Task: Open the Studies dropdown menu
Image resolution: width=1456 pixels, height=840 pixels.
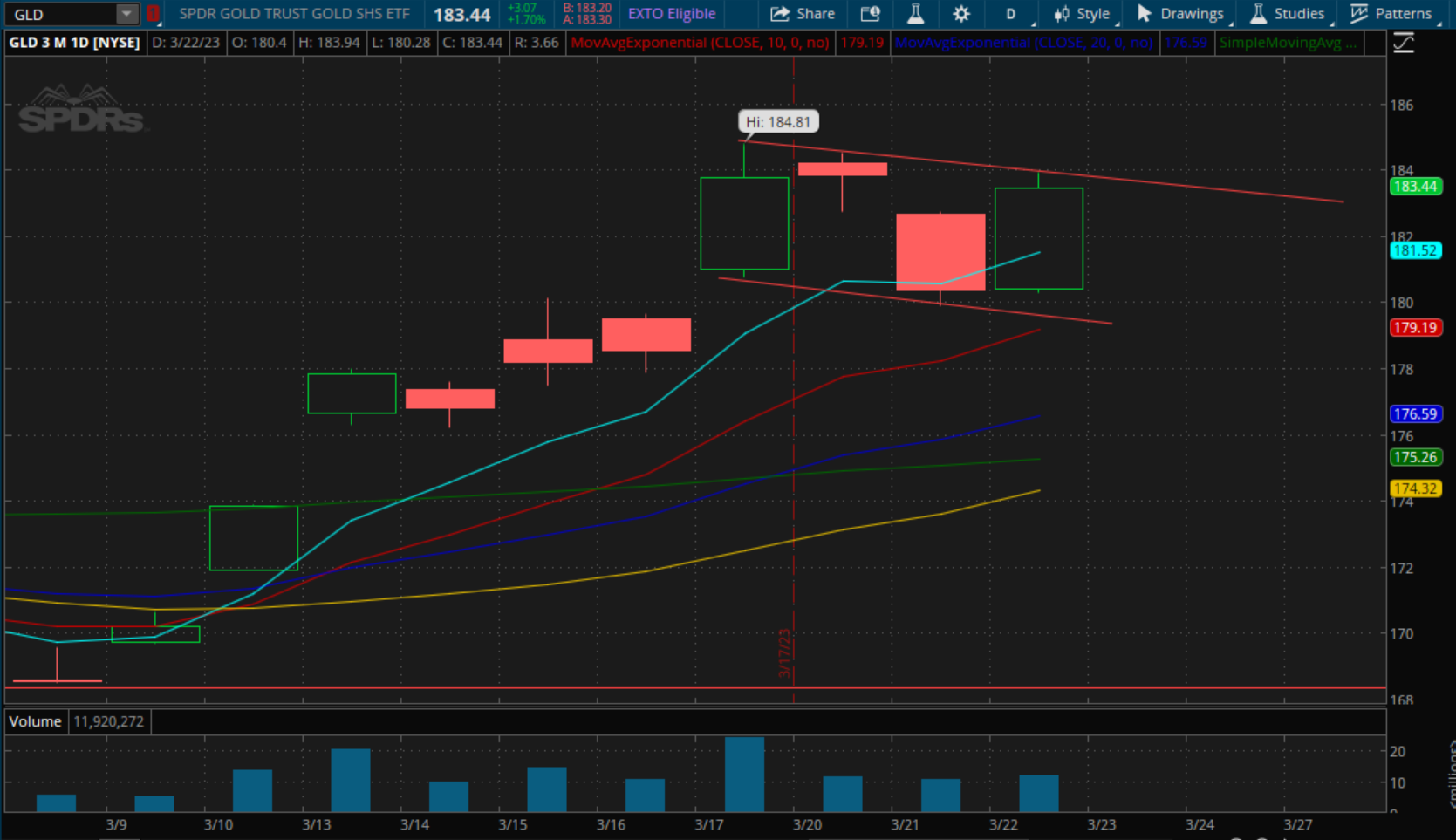Action: [1290, 14]
